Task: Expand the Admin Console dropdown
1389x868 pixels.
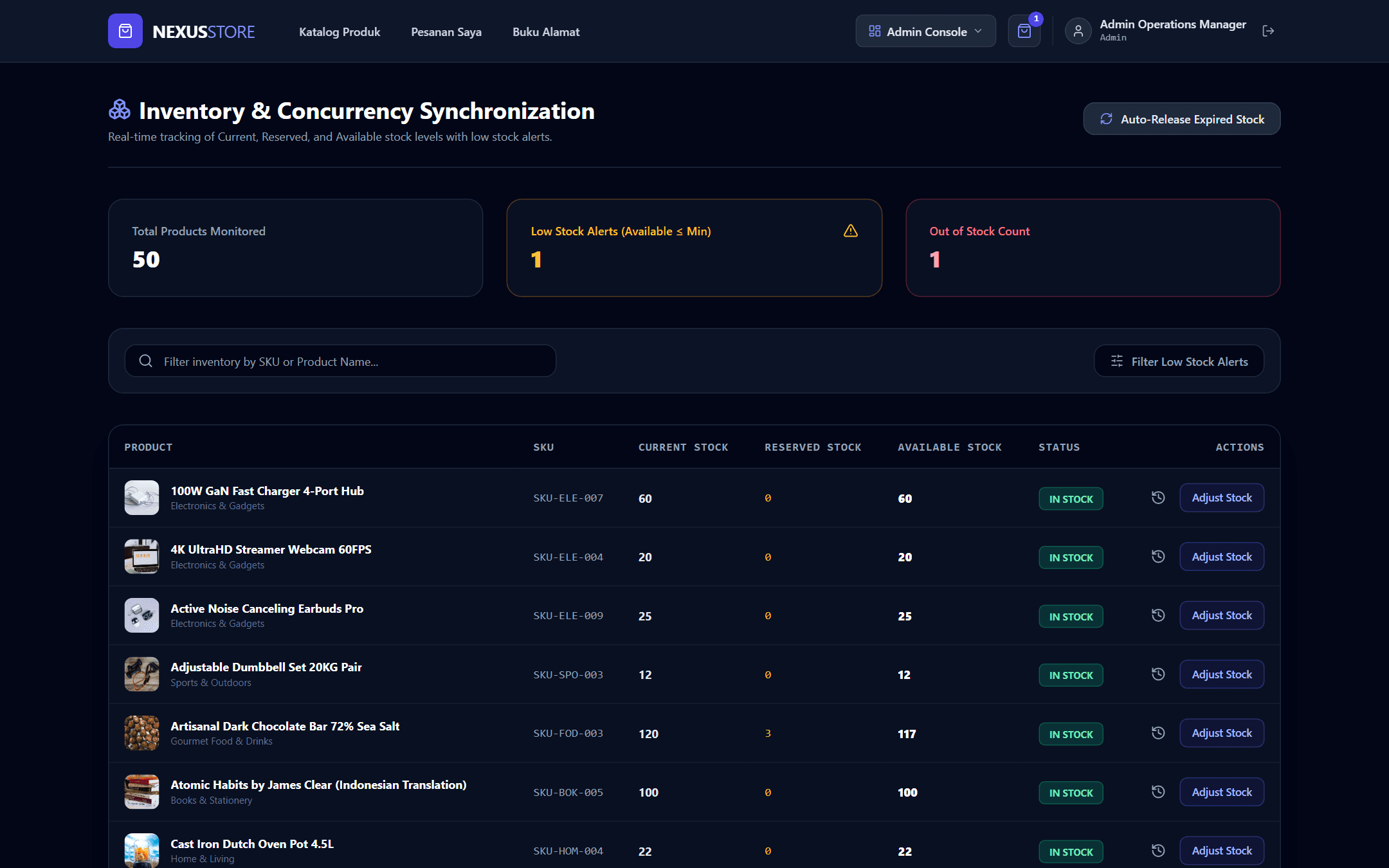Action: point(925,31)
